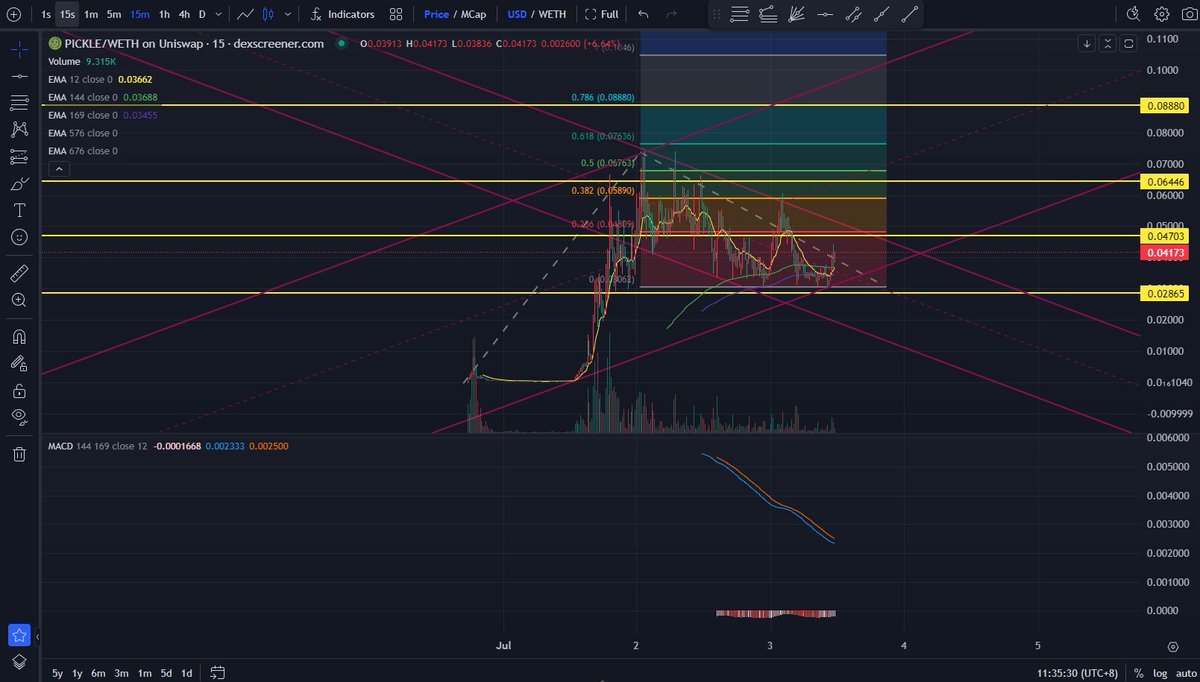Add a symbol with the plus icon

tap(13, 15)
